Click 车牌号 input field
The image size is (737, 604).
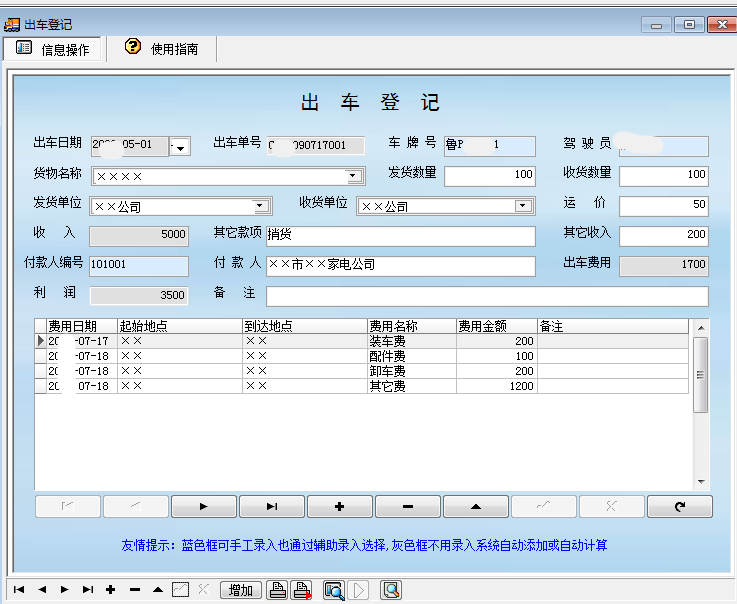point(489,146)
